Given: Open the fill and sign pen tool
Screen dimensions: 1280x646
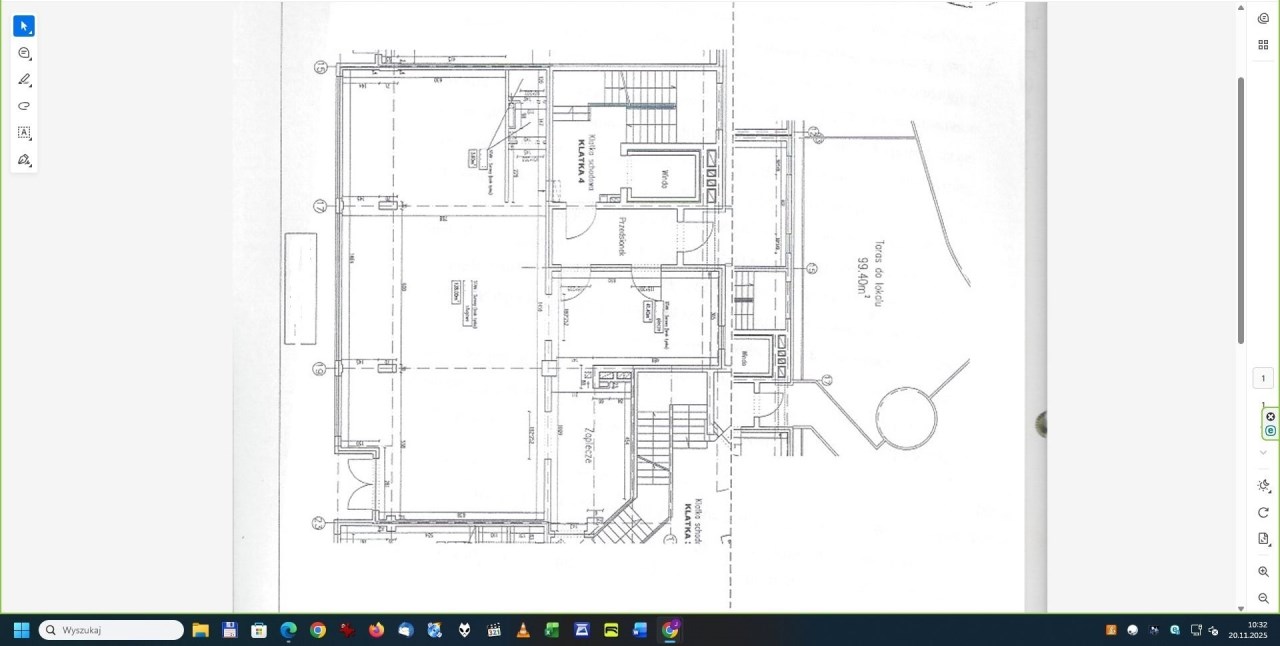Looking at the screenshot, I should coord(24,160).
